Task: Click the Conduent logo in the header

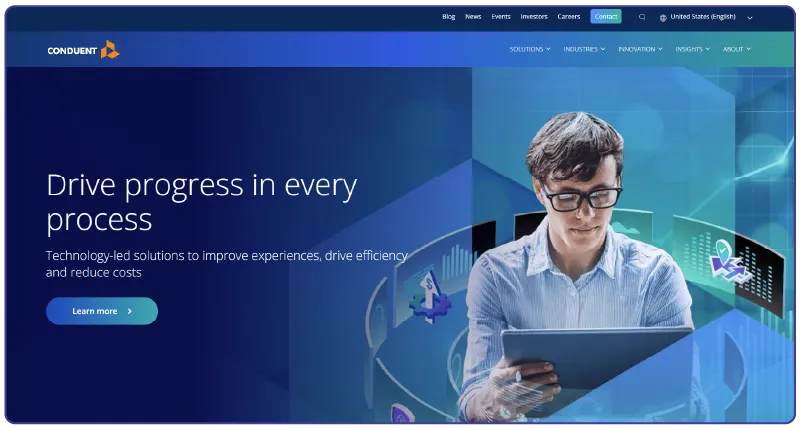Action: point(83,49)
